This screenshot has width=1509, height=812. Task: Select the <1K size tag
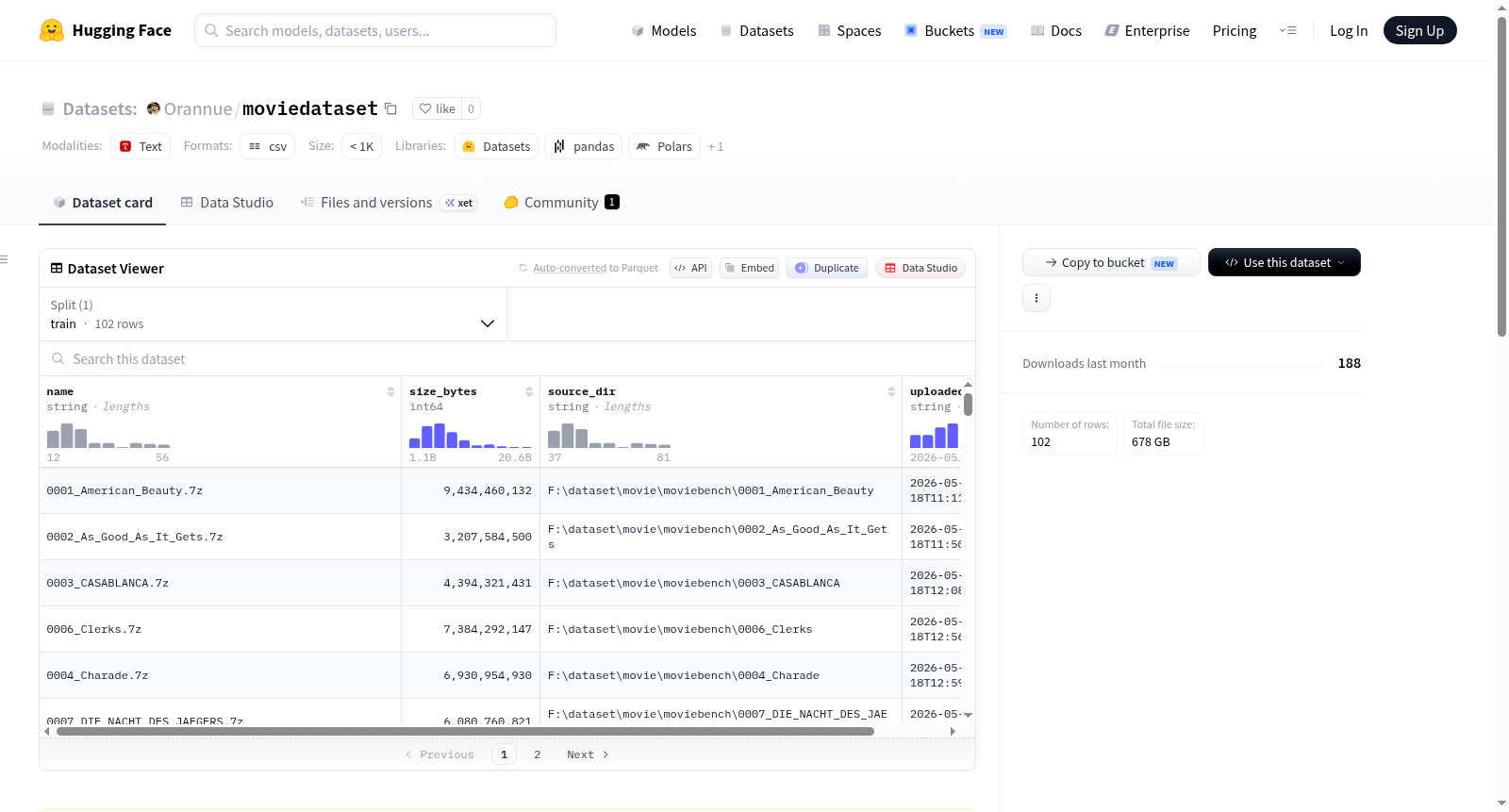(x=362, y=146)
